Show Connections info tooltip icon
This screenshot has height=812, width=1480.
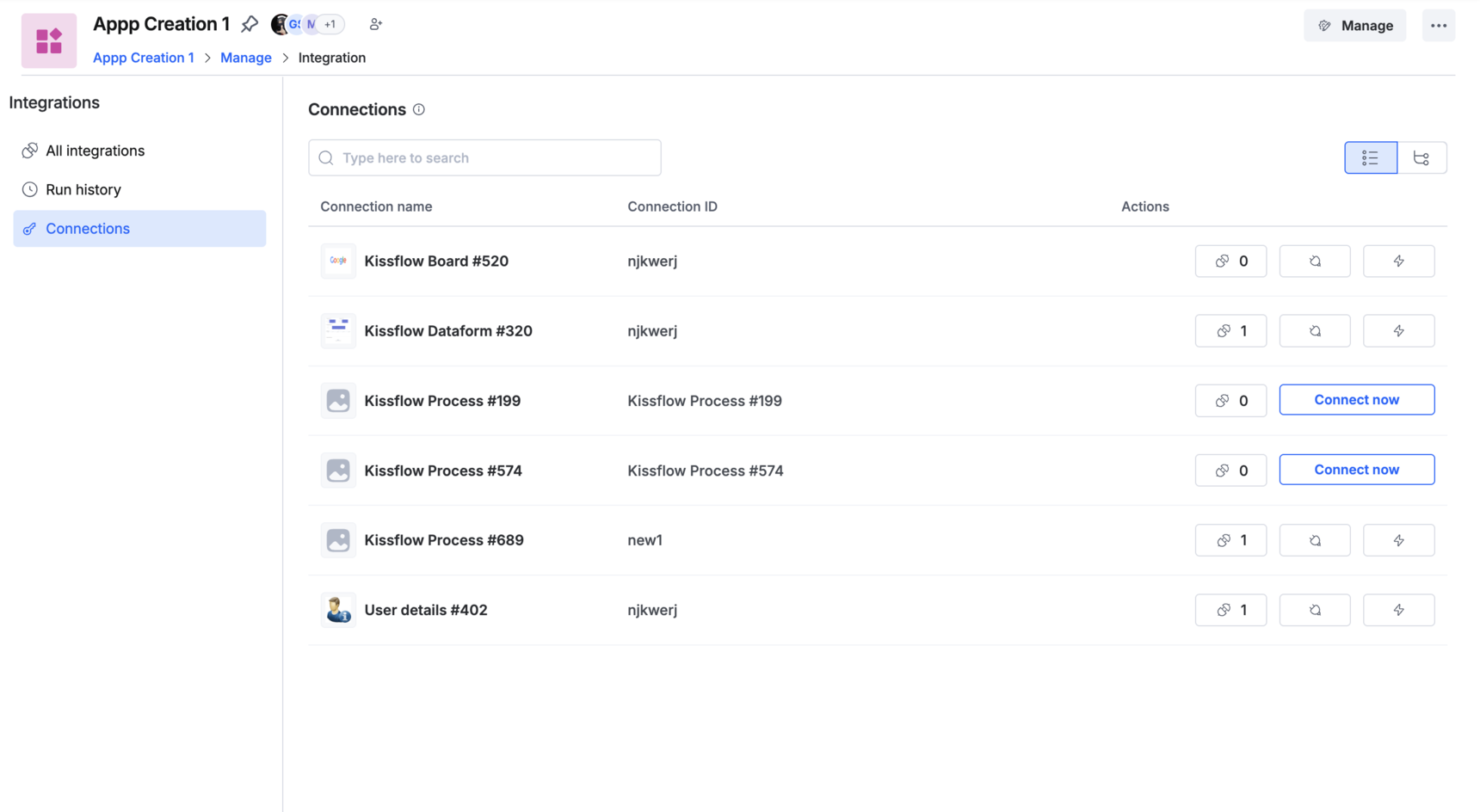click(419, 109)
